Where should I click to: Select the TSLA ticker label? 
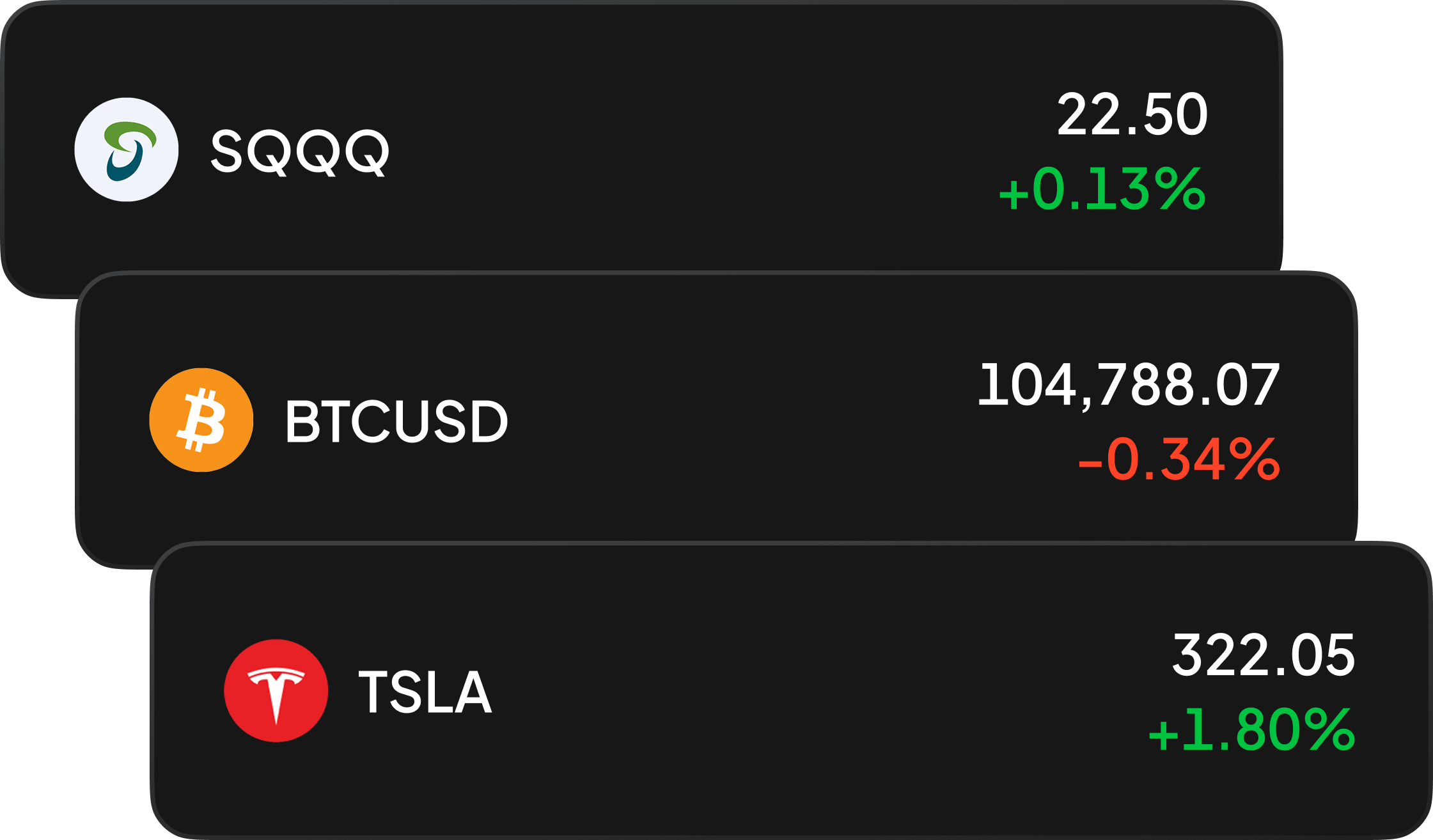[x=425, y=692]
